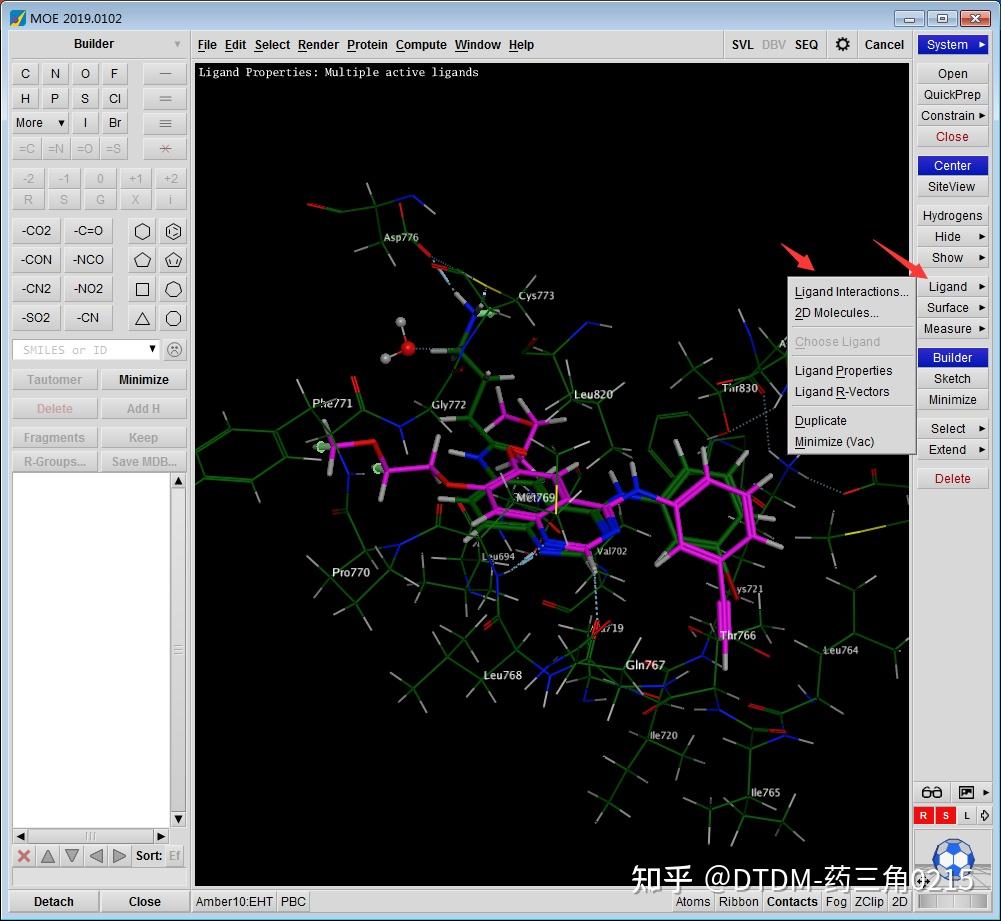Open the Compute menu

click(421, 45)
